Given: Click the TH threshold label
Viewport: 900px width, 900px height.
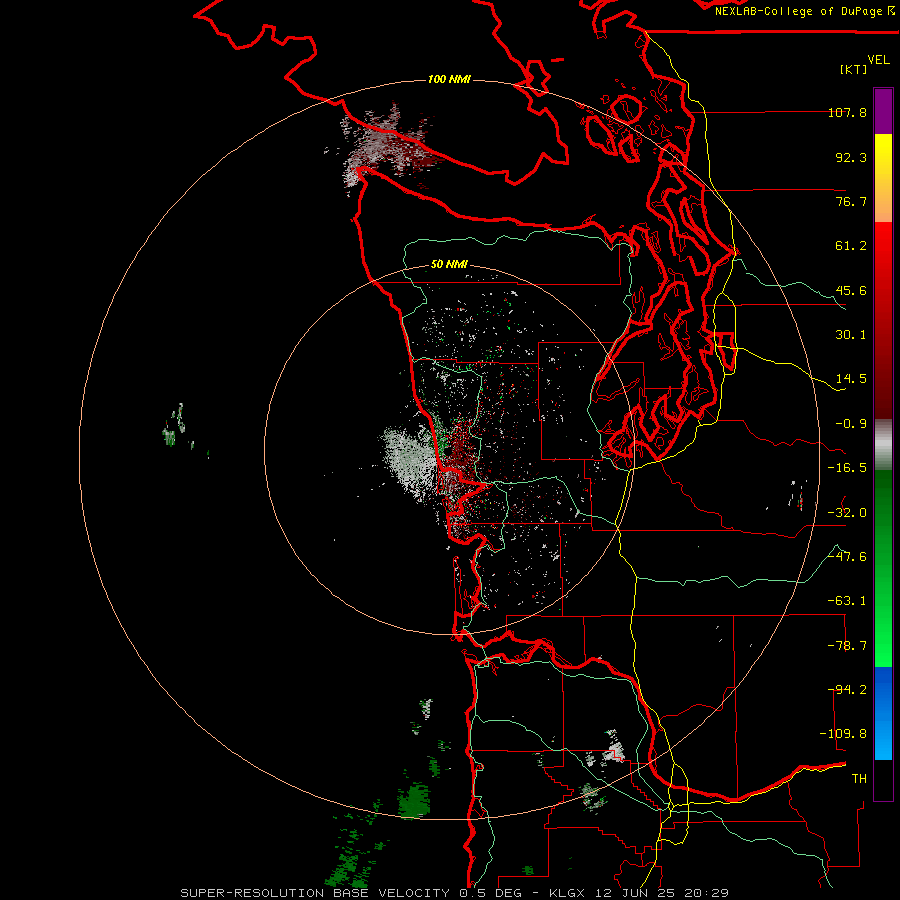Looking at the screenshot, I should (x=859, y=779).
